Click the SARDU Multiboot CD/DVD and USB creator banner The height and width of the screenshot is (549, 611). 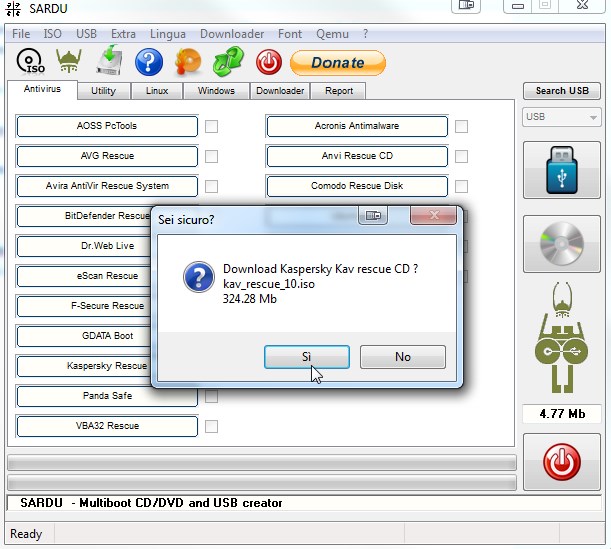pyautogui.click(x=304, y=503)
